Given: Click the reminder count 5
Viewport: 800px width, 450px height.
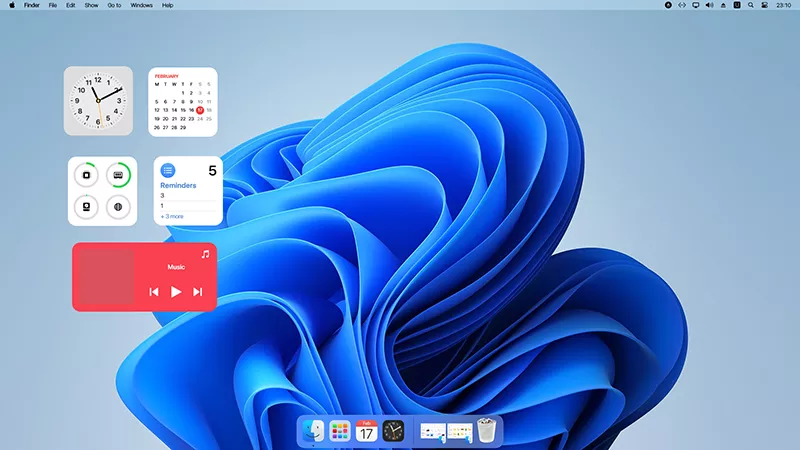Looking at the screenshot, I should pos(212,171).
